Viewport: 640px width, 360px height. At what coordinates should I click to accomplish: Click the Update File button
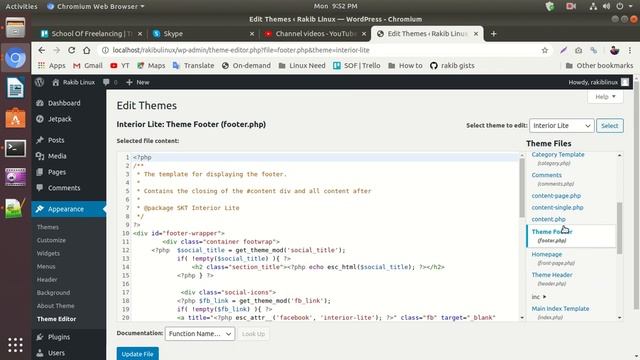[138, 353]
